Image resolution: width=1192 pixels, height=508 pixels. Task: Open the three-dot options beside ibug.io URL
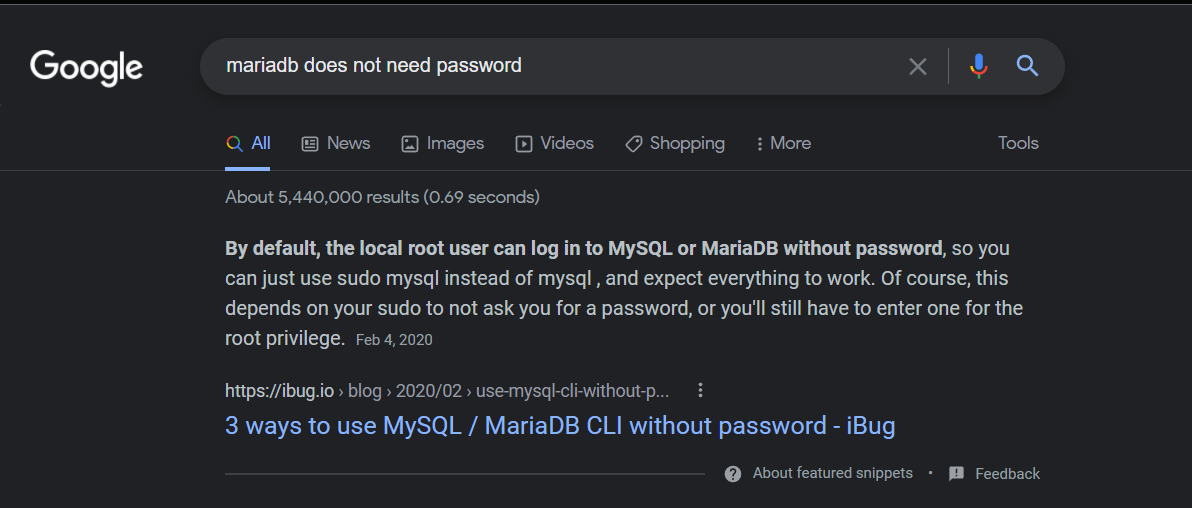[700, 391]
